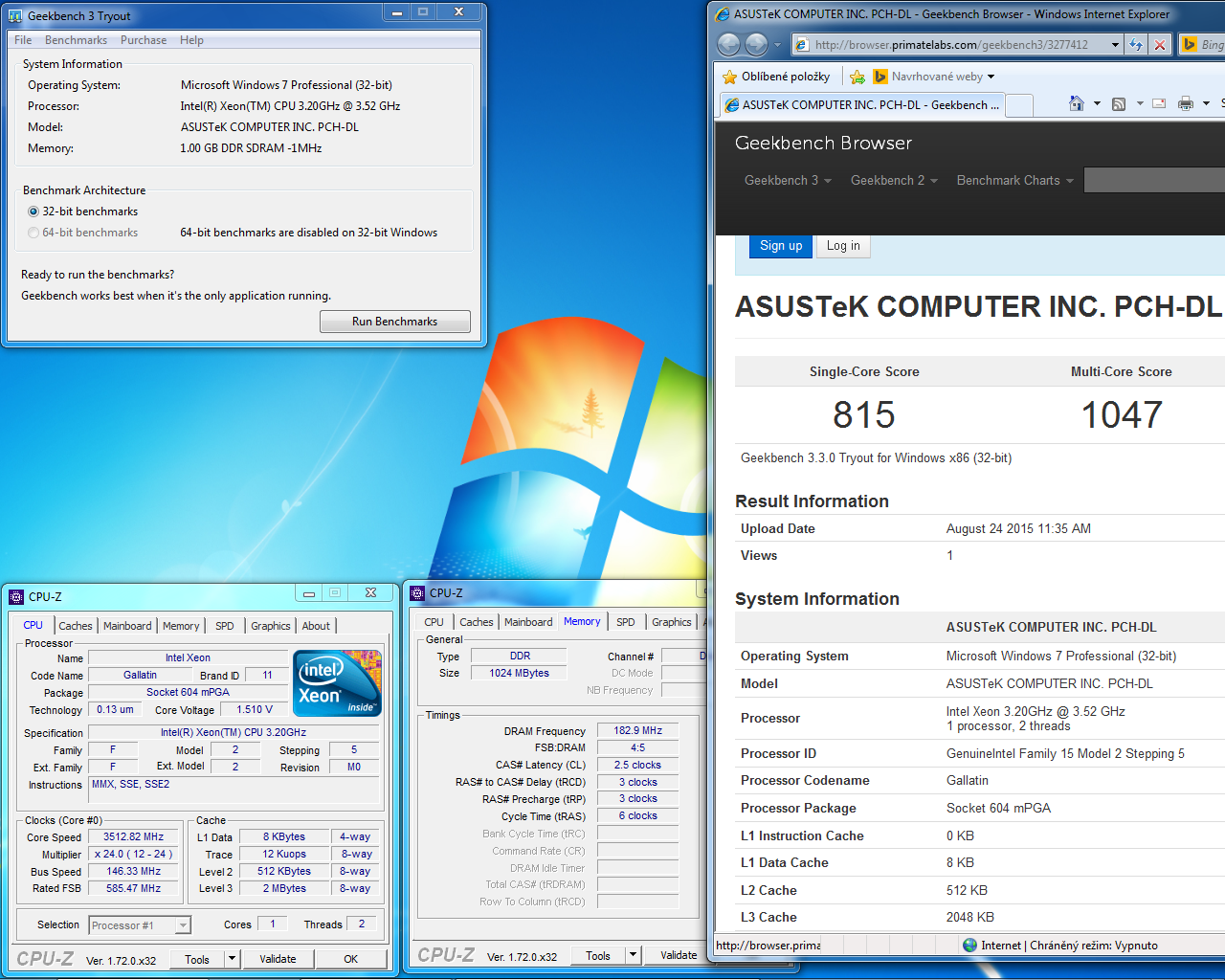Click the Upload Date value August 24 2015
The height and width of the screenshot is (980, 1225).
click(1018, 528)
